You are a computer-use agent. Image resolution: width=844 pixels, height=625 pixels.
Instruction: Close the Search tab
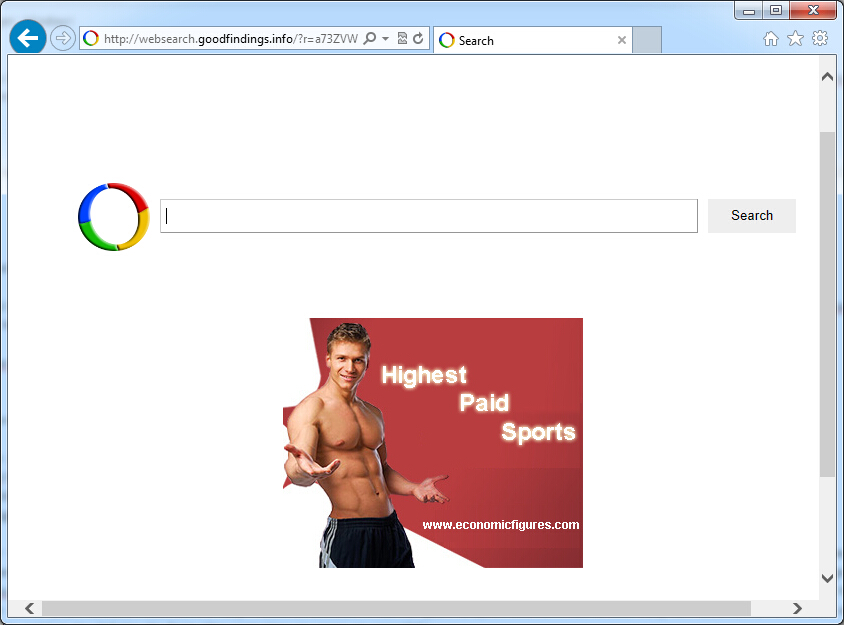(x=622, y=40)
